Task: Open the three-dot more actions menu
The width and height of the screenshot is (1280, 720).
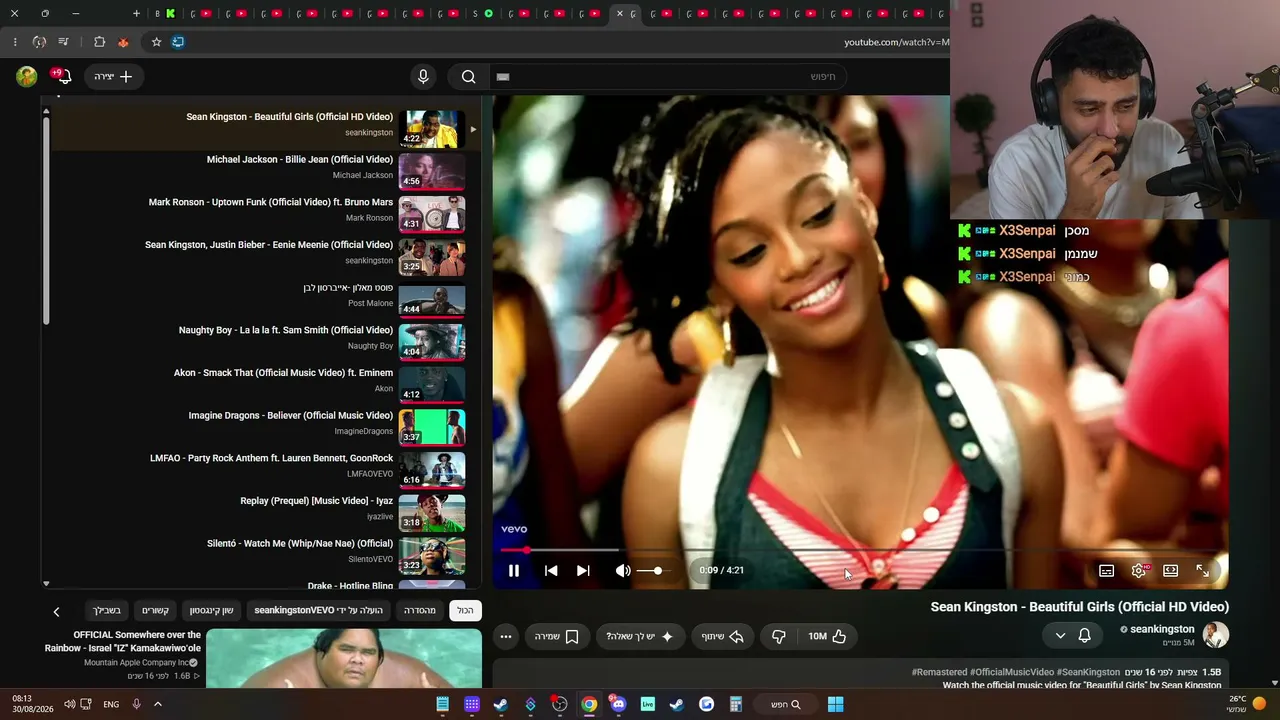Action: (506, 636)
